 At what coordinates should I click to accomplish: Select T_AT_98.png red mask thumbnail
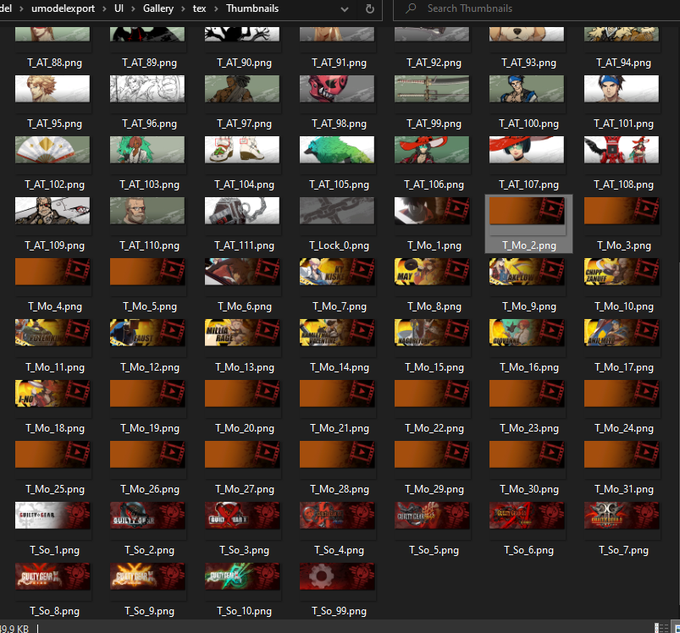[337, 89]
